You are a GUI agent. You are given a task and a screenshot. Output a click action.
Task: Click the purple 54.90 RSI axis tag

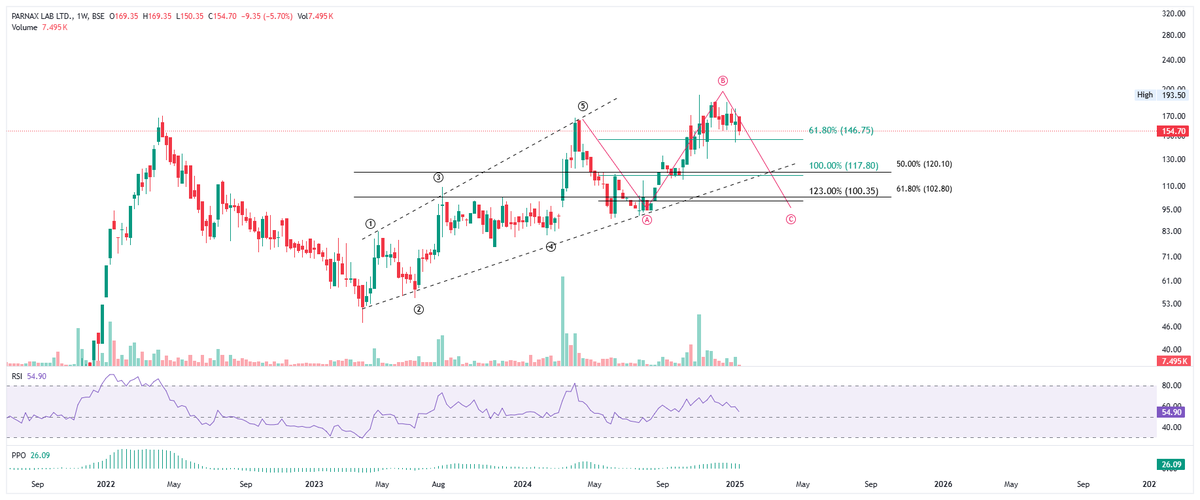(1172, 412)
